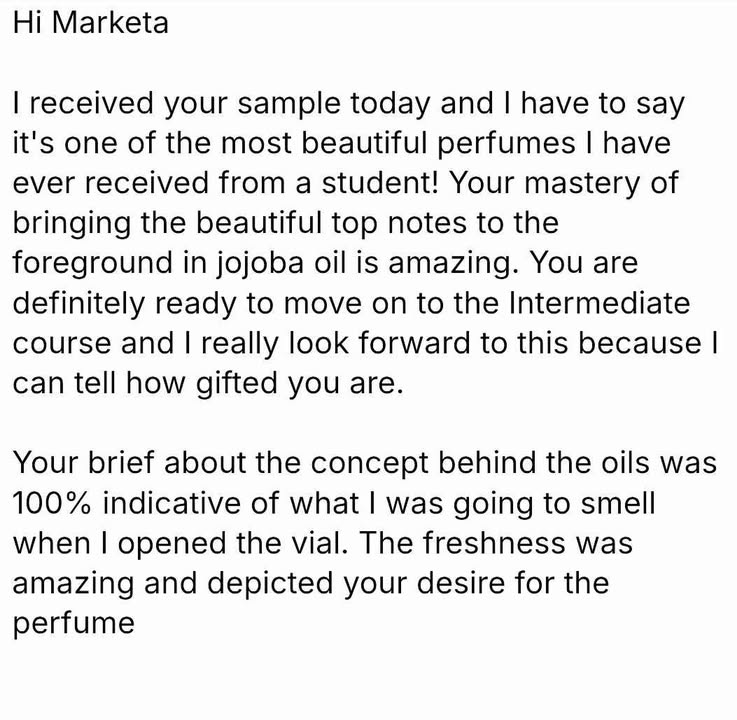Click the text "100%"
This screenshot has width=737, height=720.
(52, 503)
